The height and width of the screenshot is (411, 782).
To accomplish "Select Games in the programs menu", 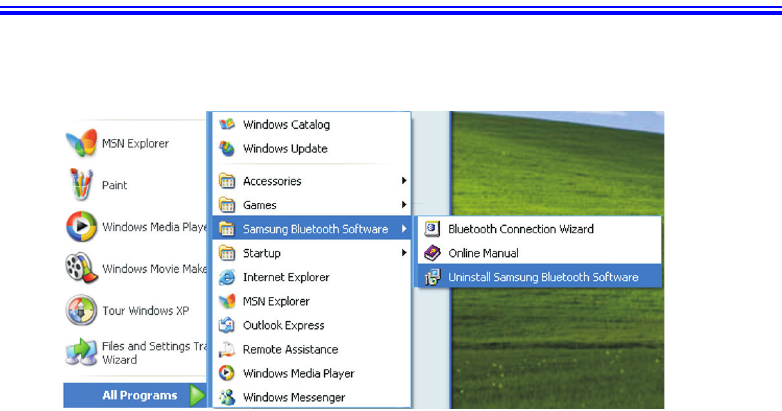I will click(312, 205).
